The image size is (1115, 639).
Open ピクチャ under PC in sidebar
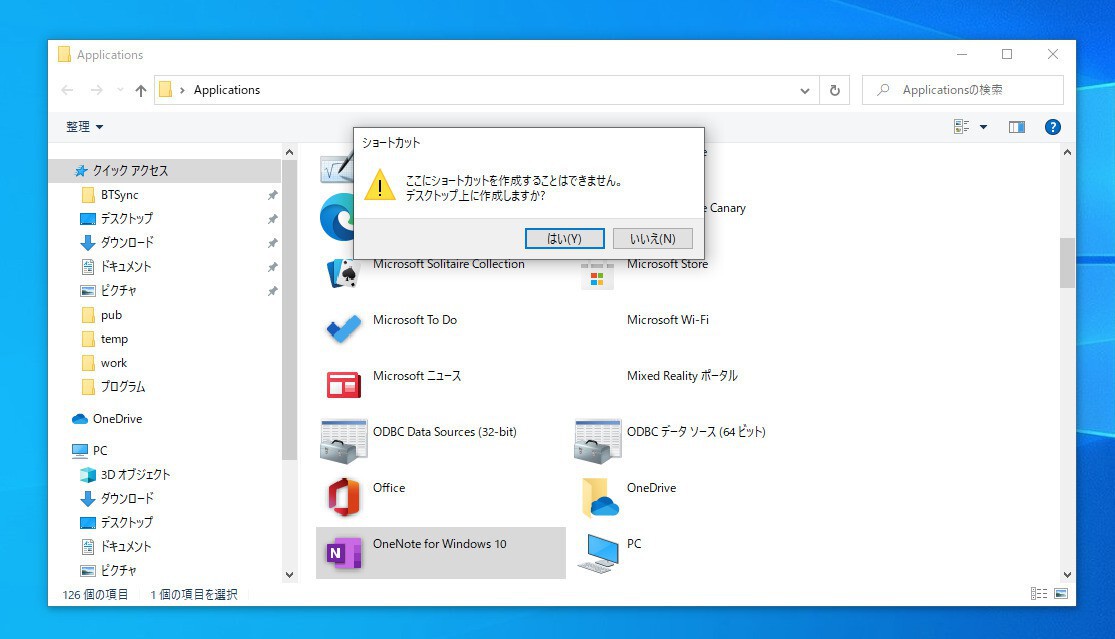118,570
